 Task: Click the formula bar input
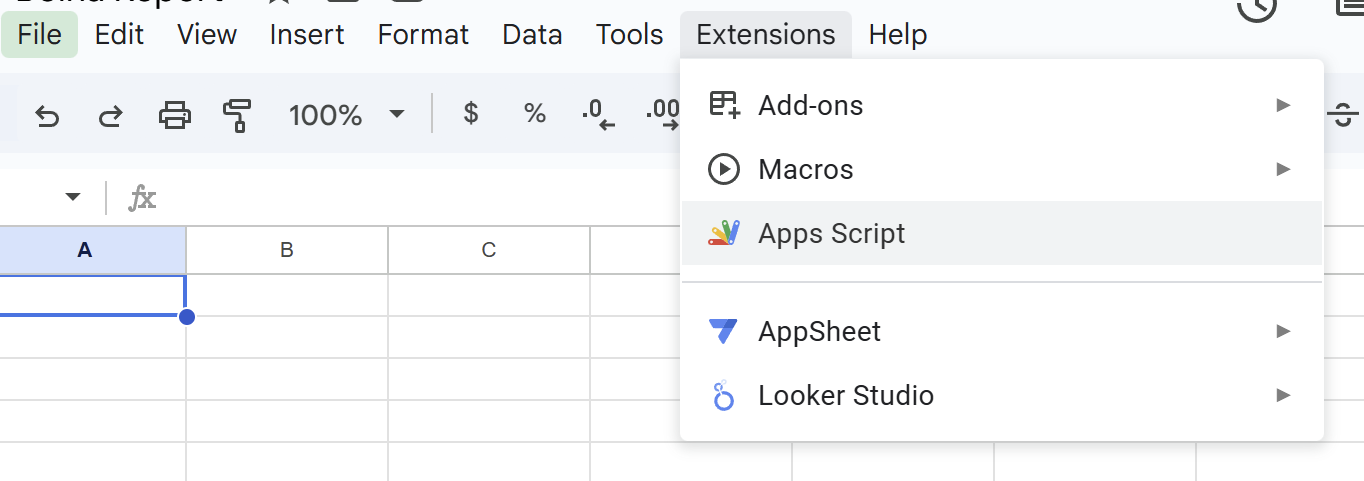[x=420, y=198]
